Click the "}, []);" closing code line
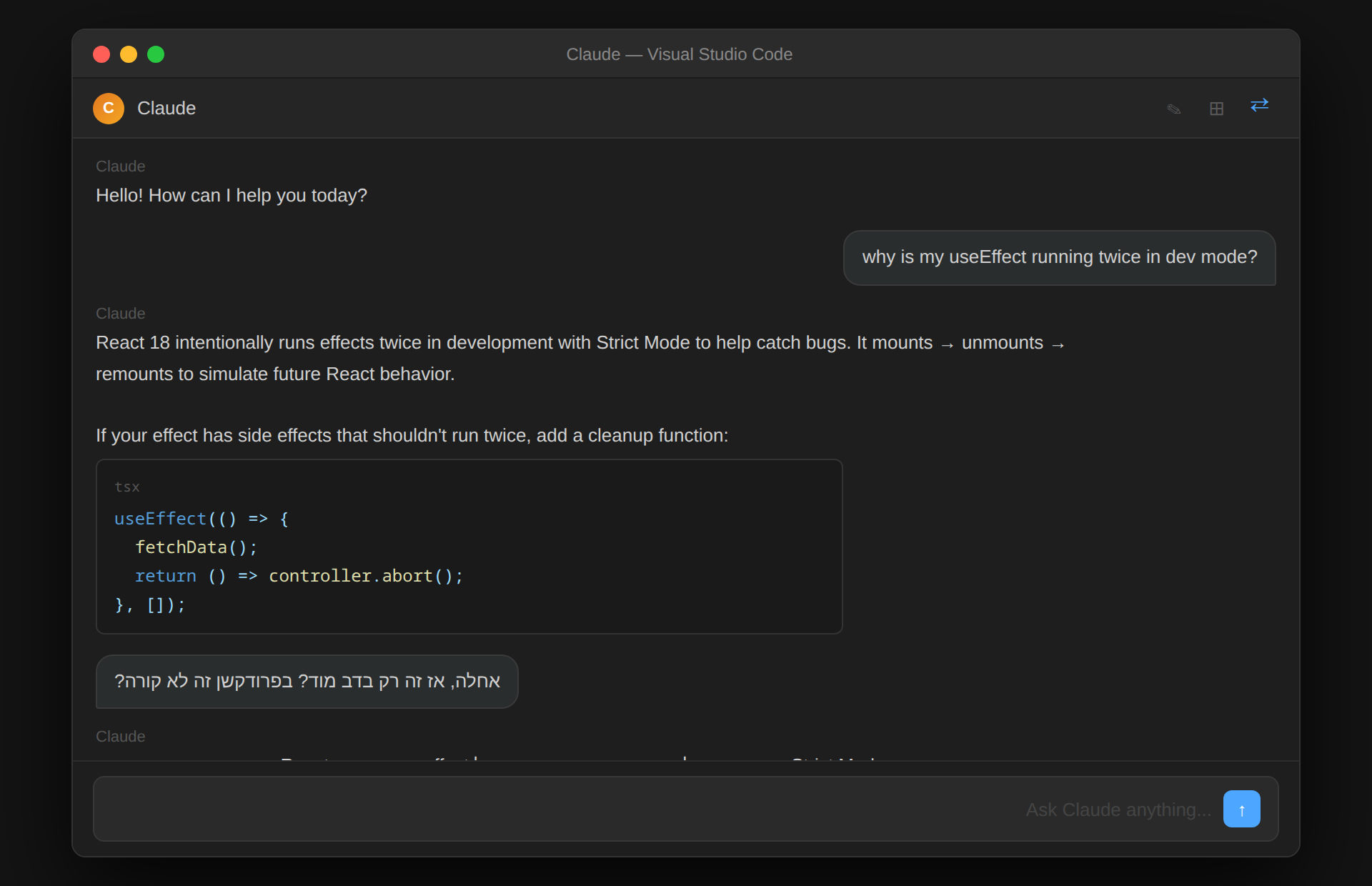The width and height of the screenshot is (1372, 886). 150,605
